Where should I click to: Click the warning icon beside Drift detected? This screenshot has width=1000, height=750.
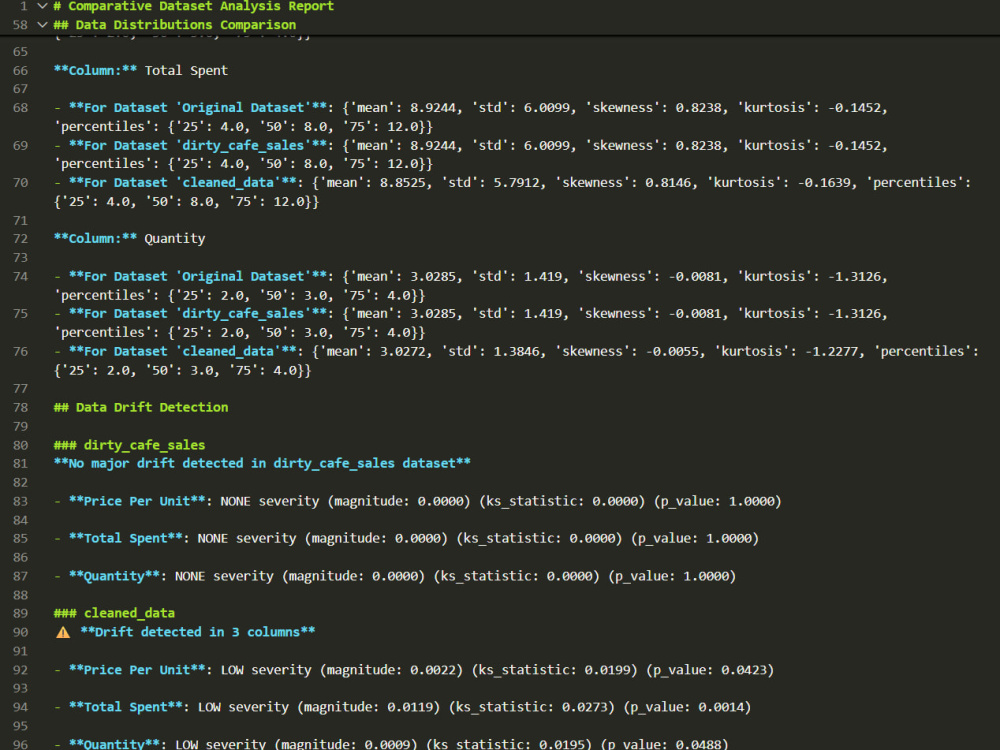(63, 632)
